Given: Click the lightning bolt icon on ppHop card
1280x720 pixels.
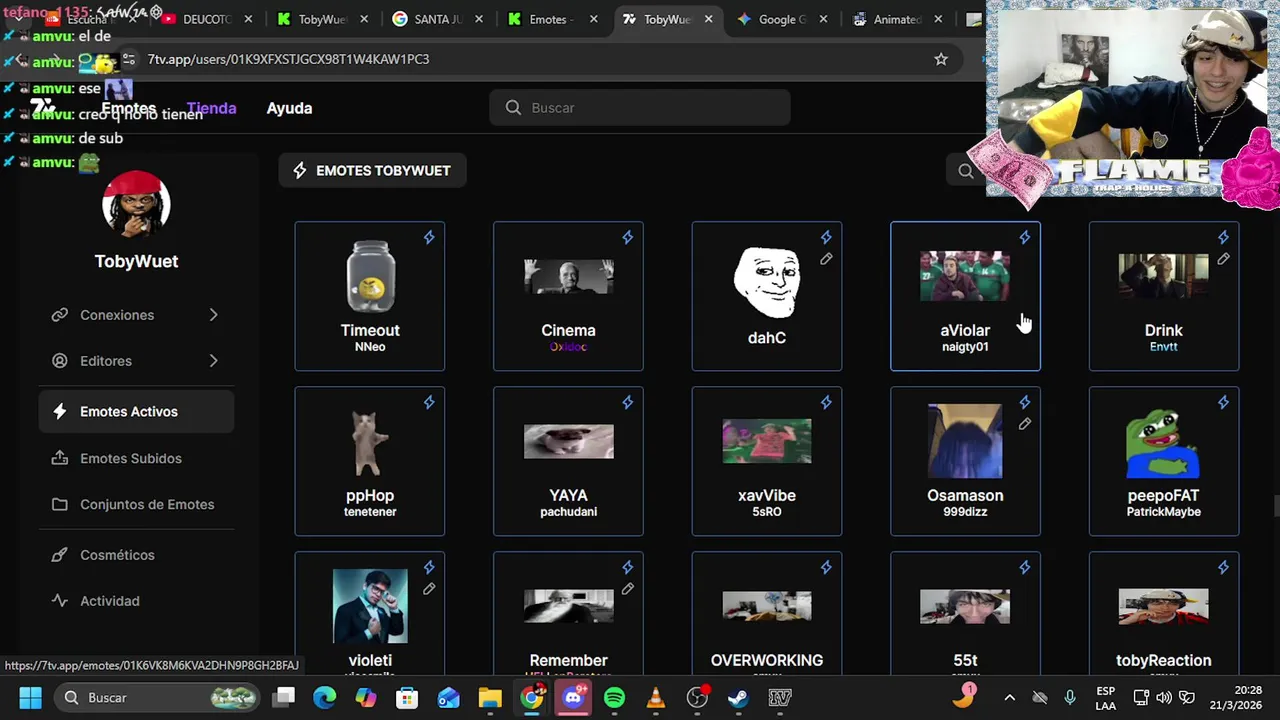Looking at the screenshot, I should pos(429,403).
